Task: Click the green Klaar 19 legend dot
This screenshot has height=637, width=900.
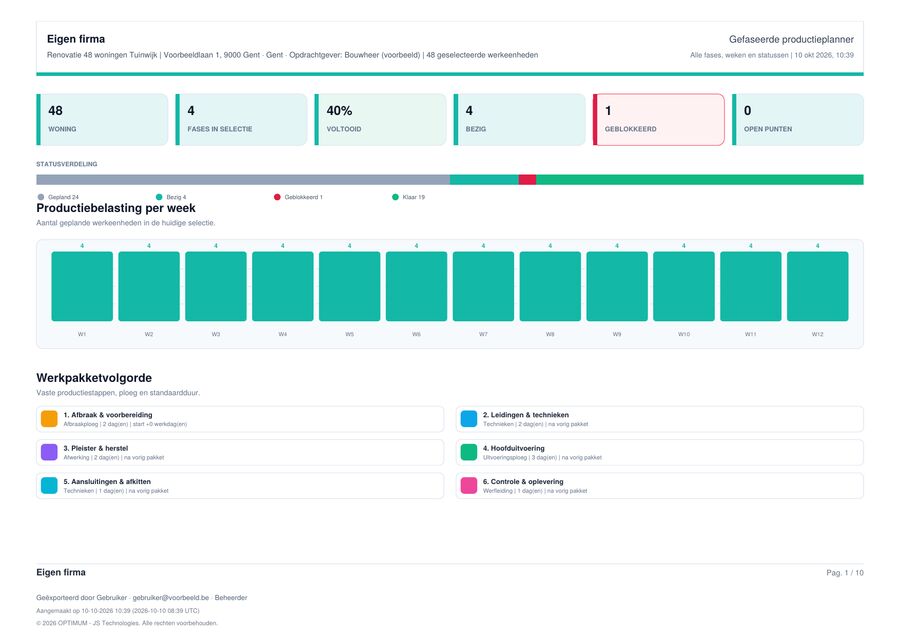Action: (395, 197)
